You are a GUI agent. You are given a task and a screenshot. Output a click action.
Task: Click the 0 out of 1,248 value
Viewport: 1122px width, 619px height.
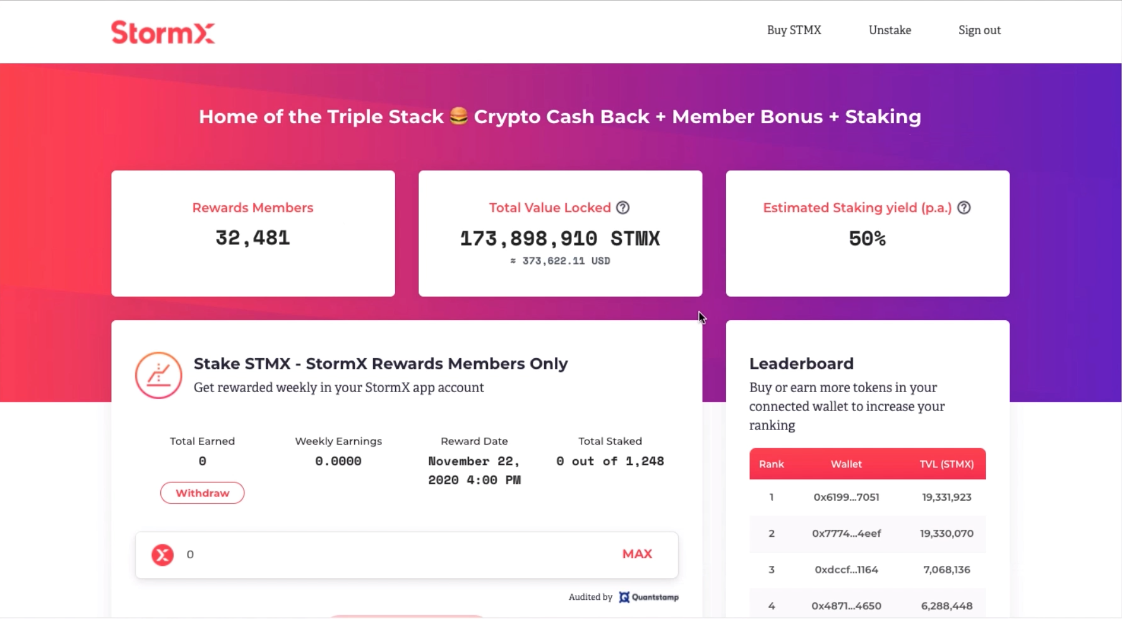tap(610, 462)
